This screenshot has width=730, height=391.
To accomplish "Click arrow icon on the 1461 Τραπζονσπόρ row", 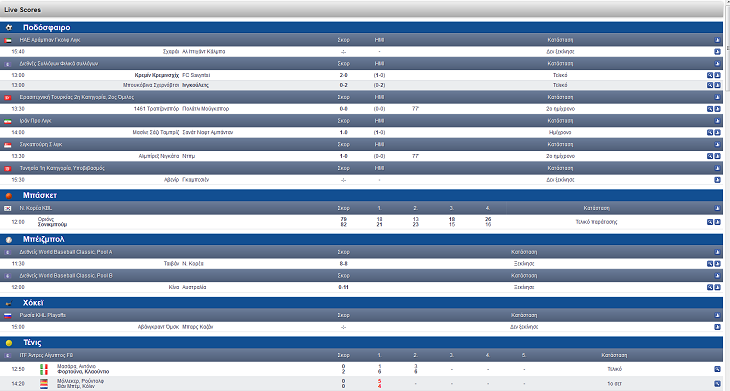I will (717, 109).
